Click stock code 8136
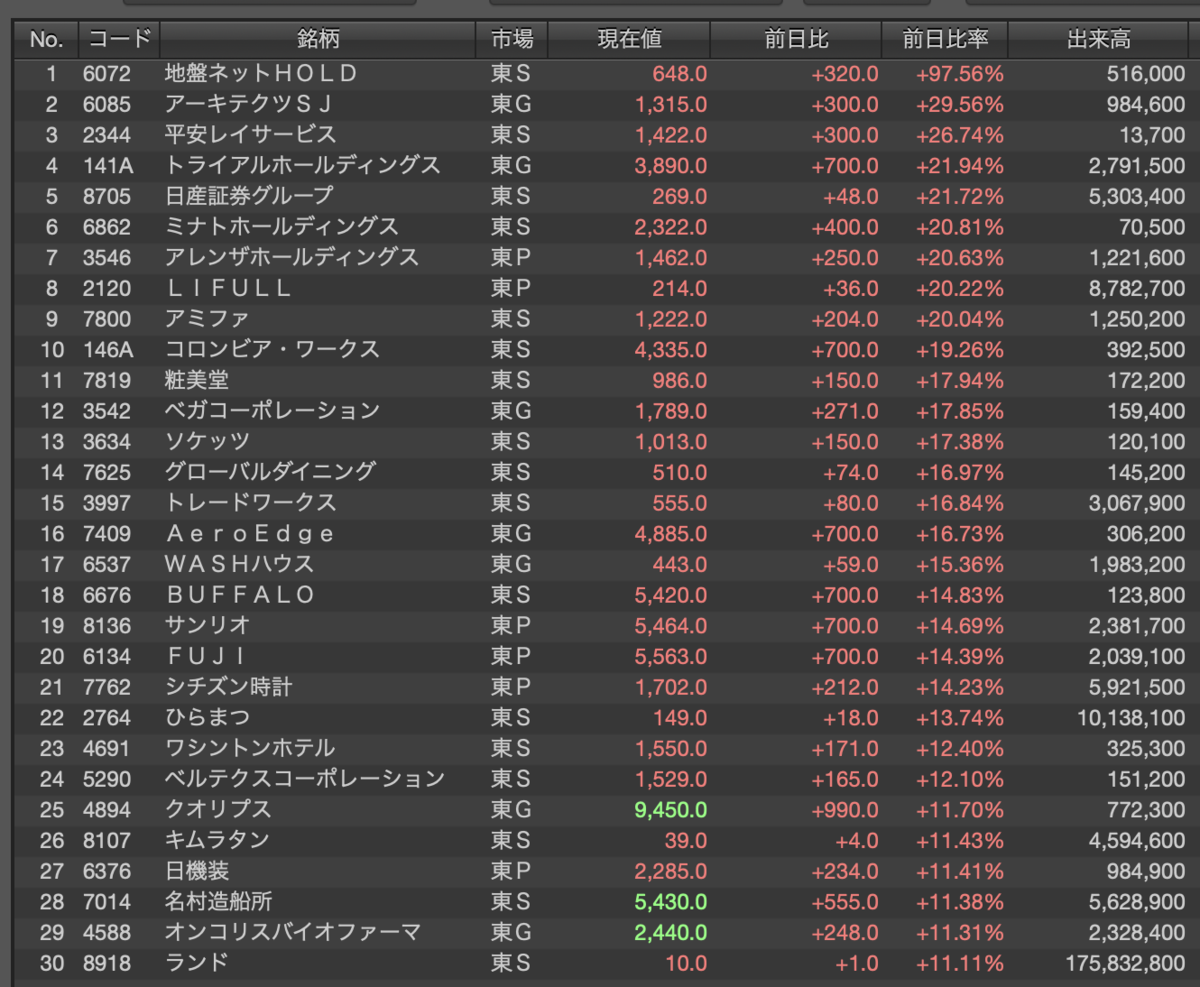Image resolution: width=1200 pixels, height=987 pixels. [106, 626]
